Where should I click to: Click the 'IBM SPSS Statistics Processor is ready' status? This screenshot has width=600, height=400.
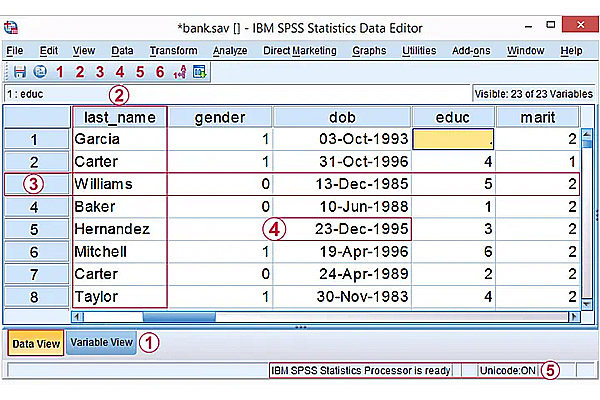(360, 371)
